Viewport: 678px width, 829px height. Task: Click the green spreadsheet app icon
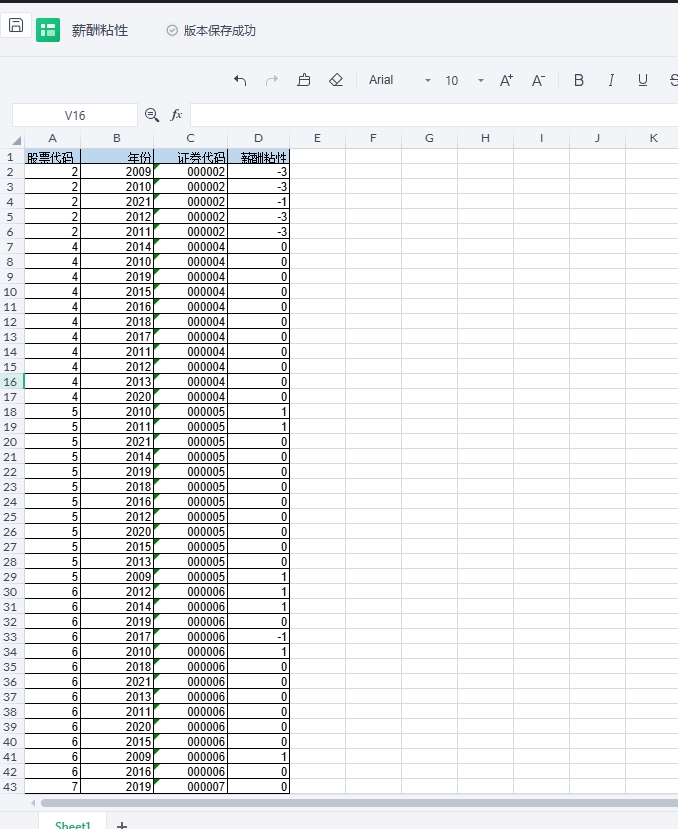48,30
